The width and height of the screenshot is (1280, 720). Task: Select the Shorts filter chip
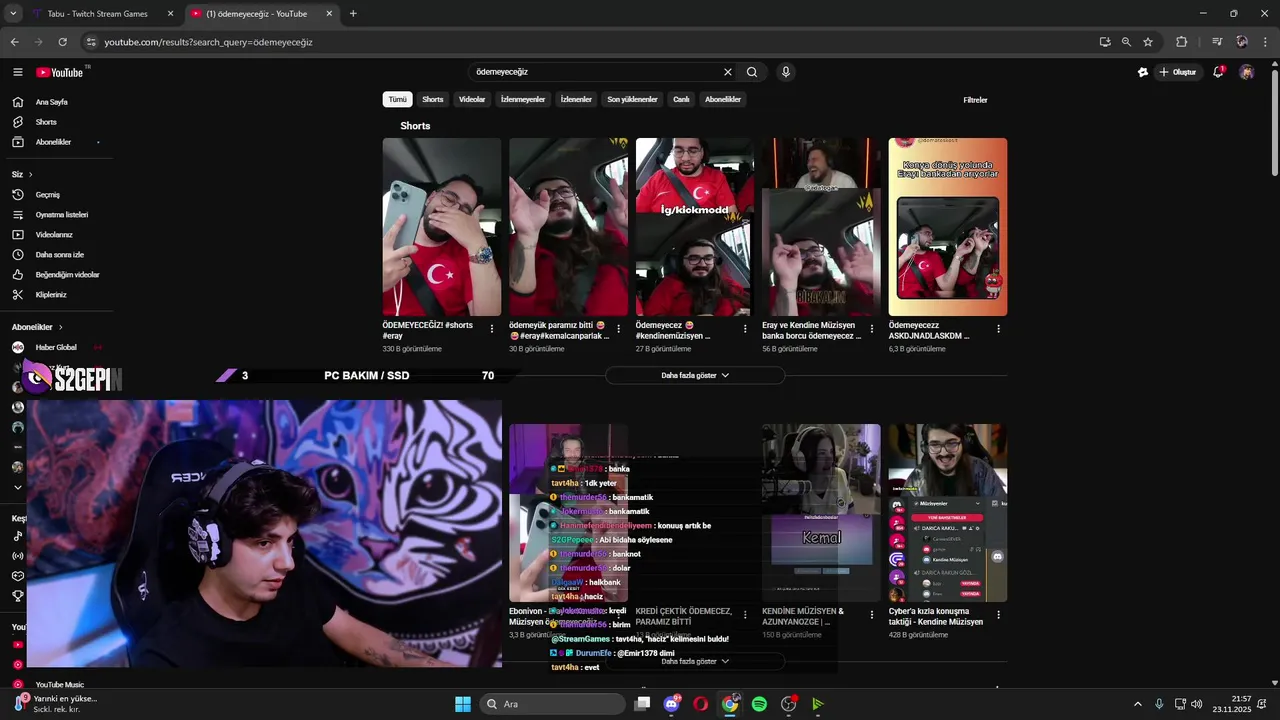tap(433, 100)
